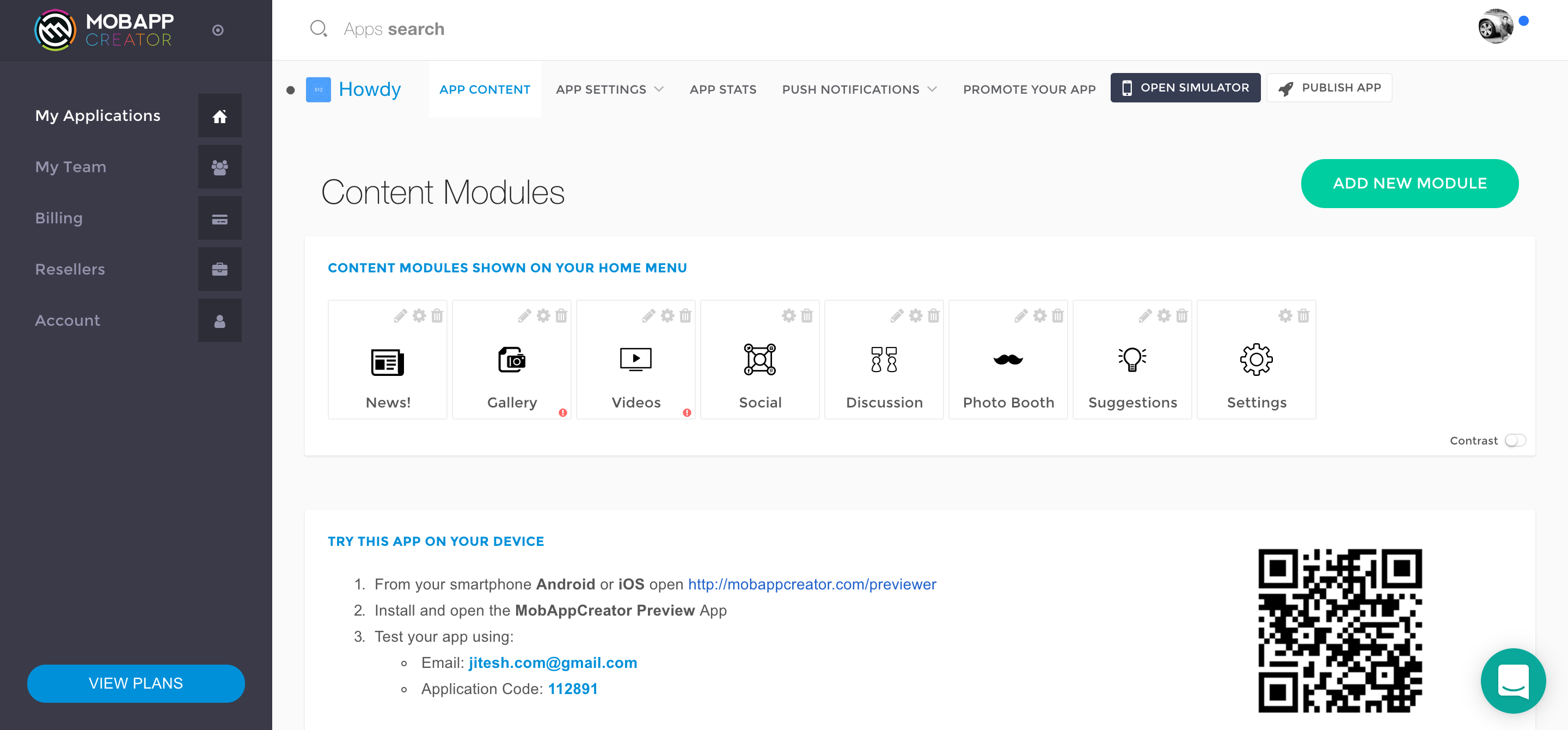The height and width of the screenshot is (730, 1568).
Task: Open the chat support bubble
Action: coord(1514,680)
